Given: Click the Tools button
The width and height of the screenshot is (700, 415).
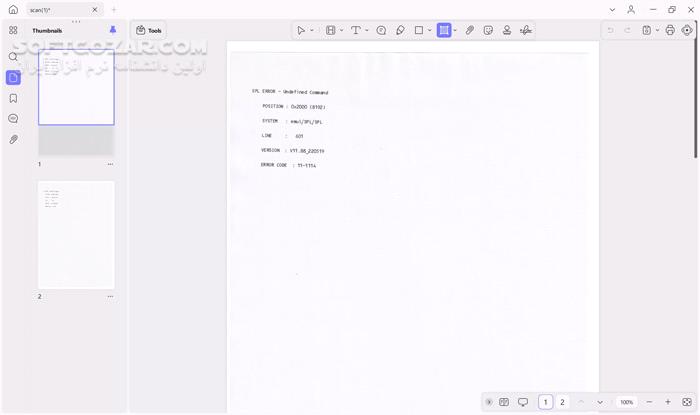Looking at the screenshot, I should coord(149,30).
